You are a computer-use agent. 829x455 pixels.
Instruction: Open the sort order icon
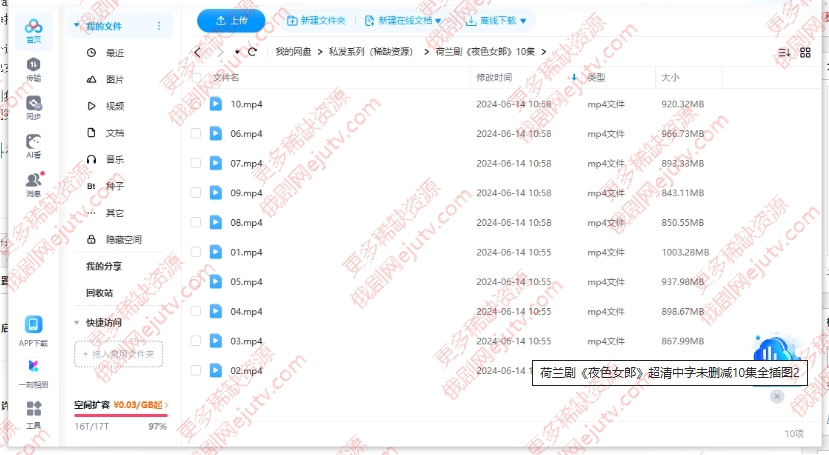pyautogui.click(x=784, y=52)
